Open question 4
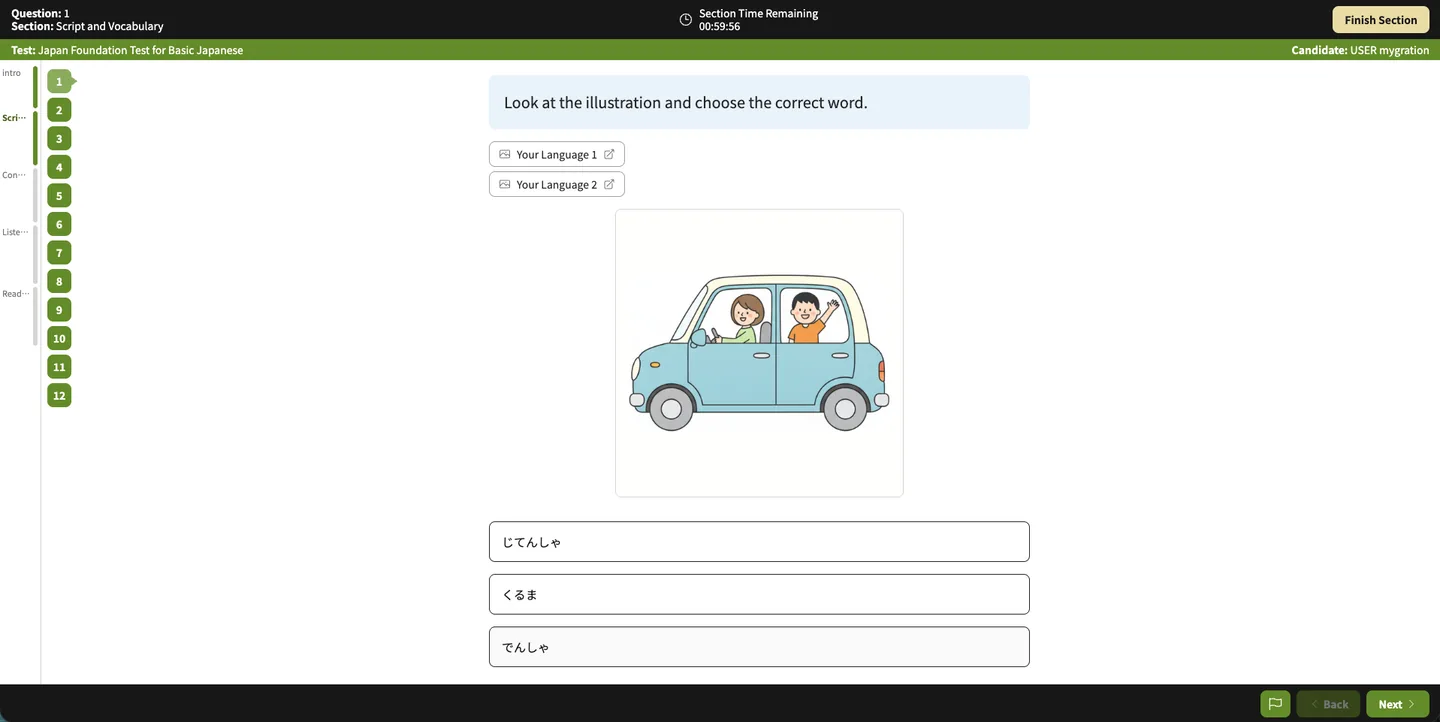 point(59,167)
